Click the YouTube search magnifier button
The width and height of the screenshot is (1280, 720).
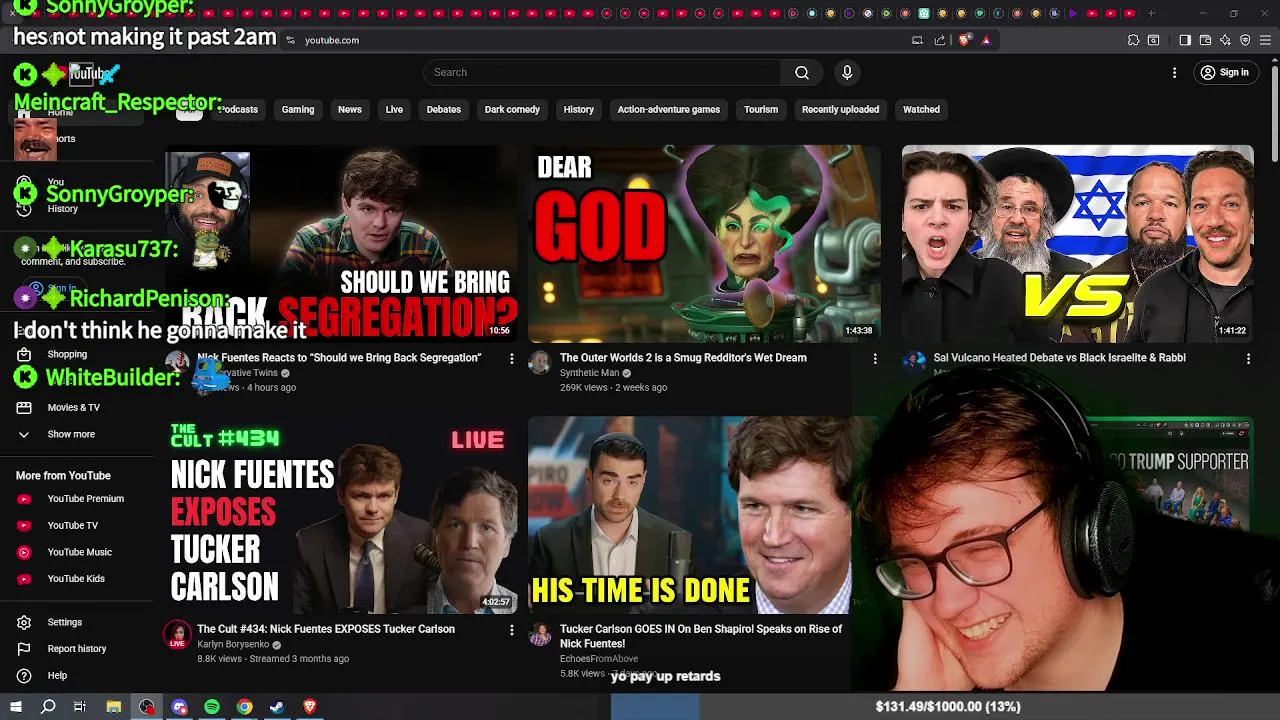click(802, 72)
